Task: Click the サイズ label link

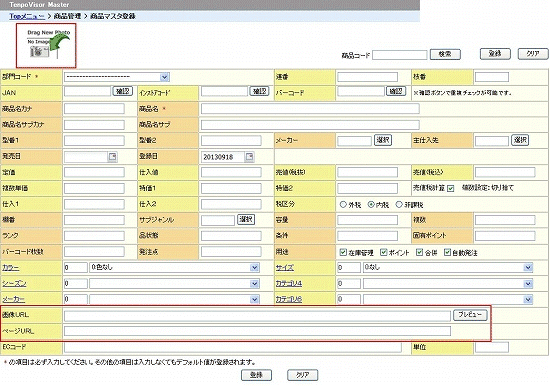Action: coord(284,267)
